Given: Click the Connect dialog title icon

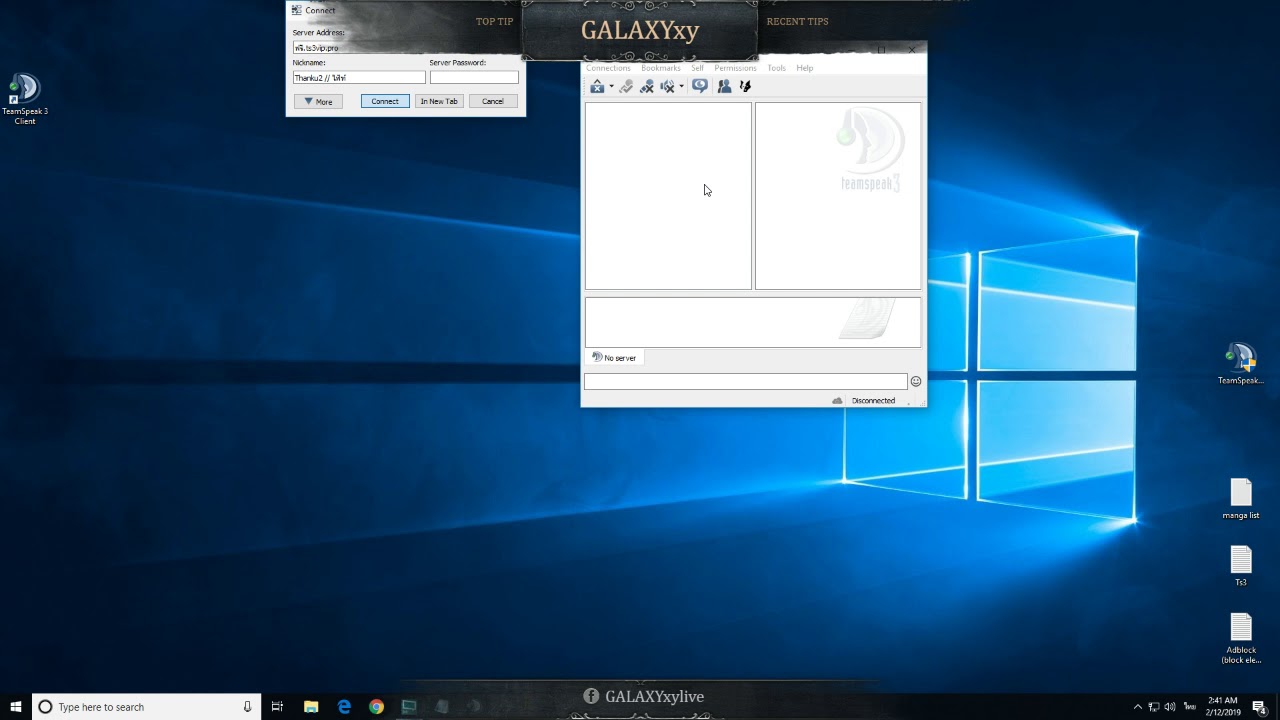Looking at the screenshot, I should pyautogui.click(x=296, y=10).
